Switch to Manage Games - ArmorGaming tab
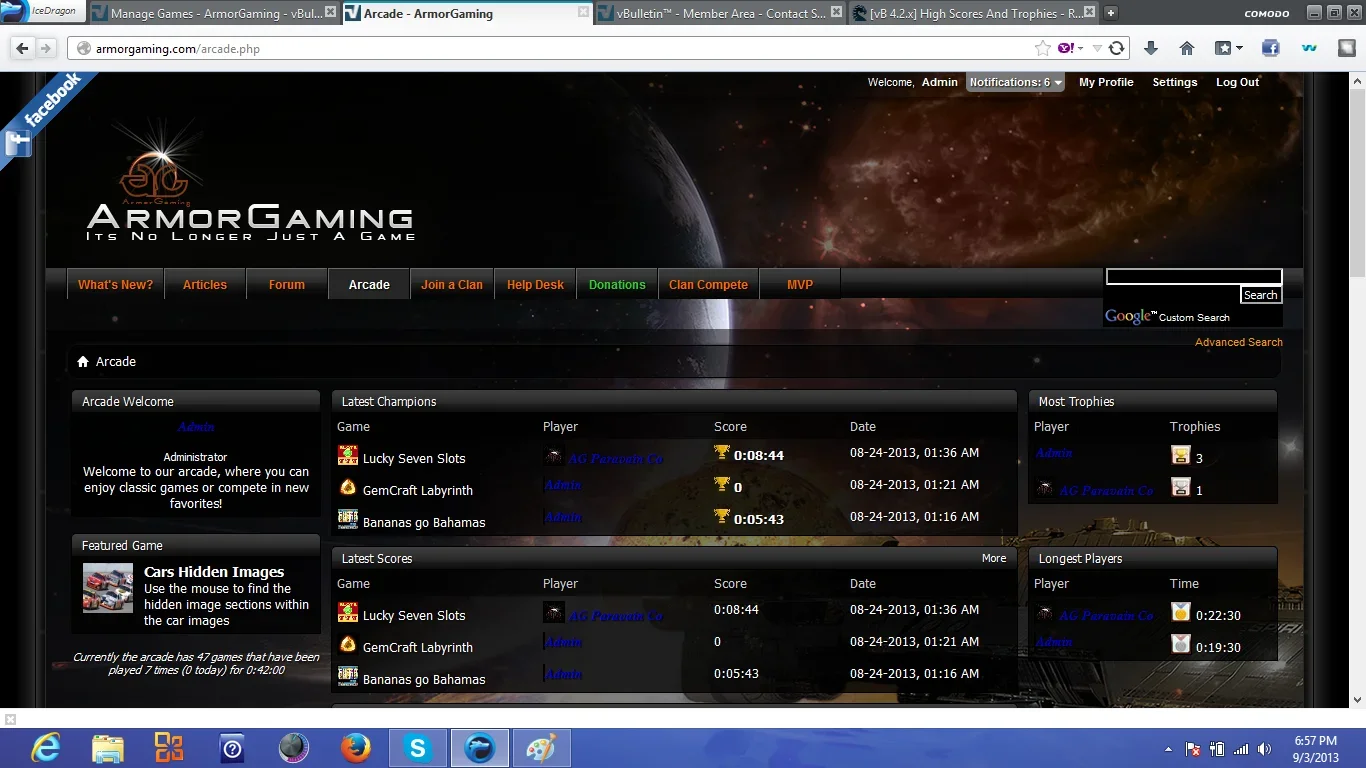This screenshot has width=1366, height=768. point(215,14)
